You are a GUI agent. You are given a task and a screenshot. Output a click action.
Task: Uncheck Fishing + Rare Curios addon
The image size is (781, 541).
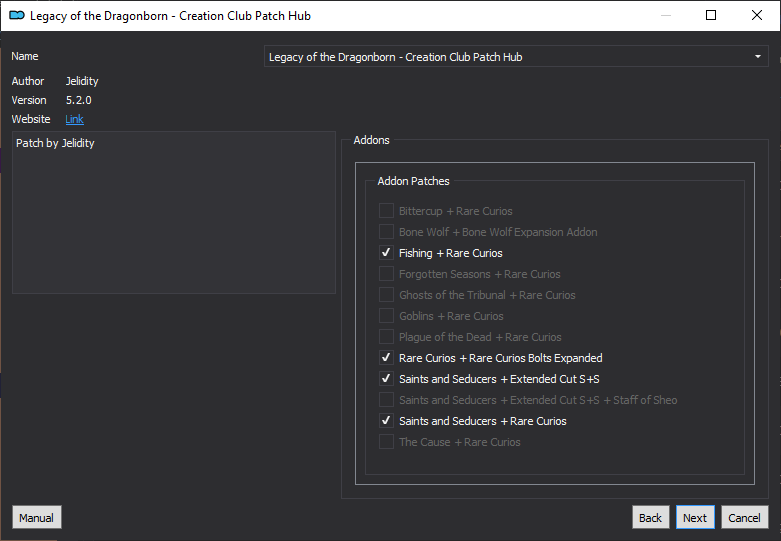tap(386, 253)
